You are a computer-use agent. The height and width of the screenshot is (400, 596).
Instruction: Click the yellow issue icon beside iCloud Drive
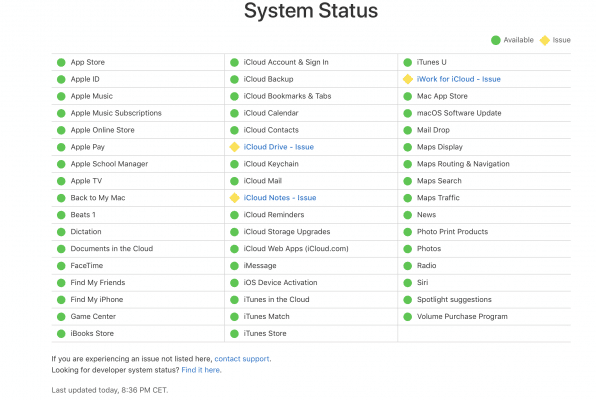tap(235, 147)
